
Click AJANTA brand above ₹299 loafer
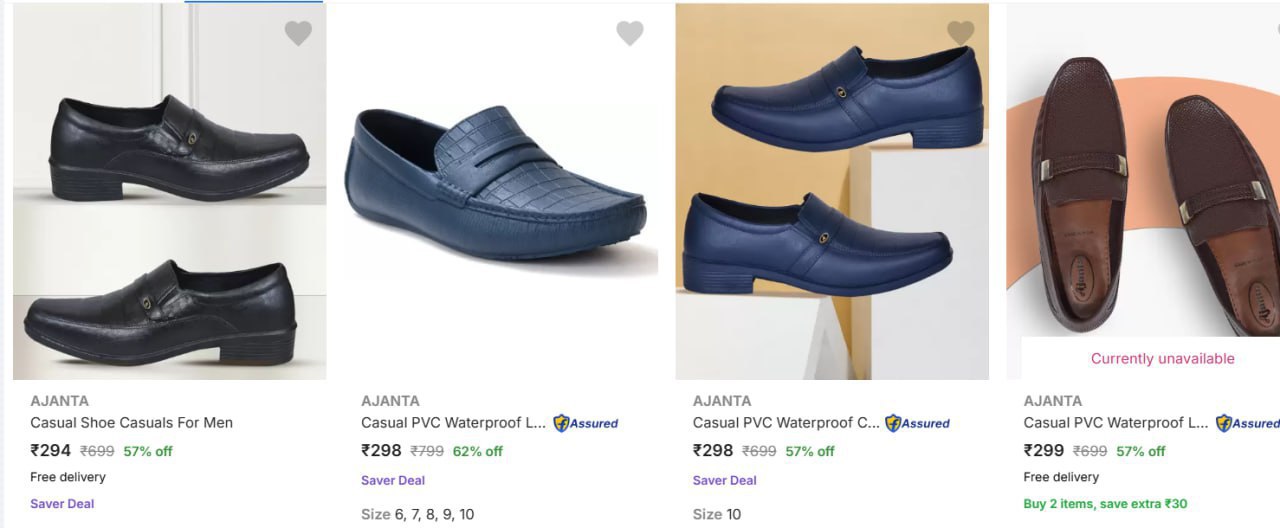[x=1052, y=401]
